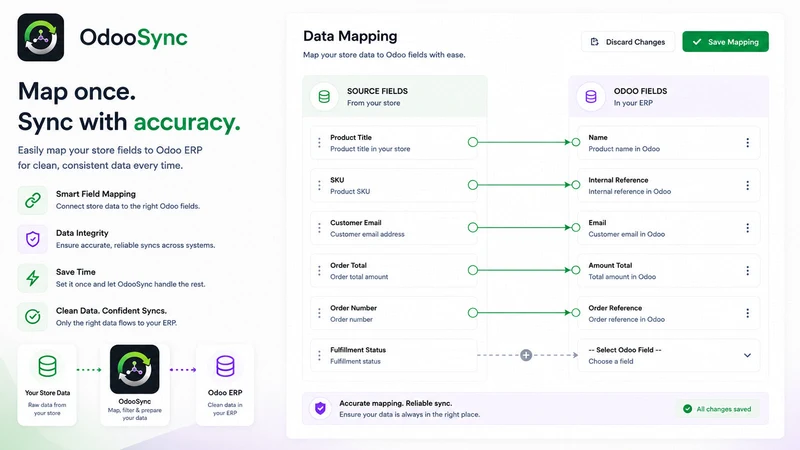Click the OdooSync app logo icon
Image resolution: width=800 pixels, height=450 pixels.
(x=41, y=37)
